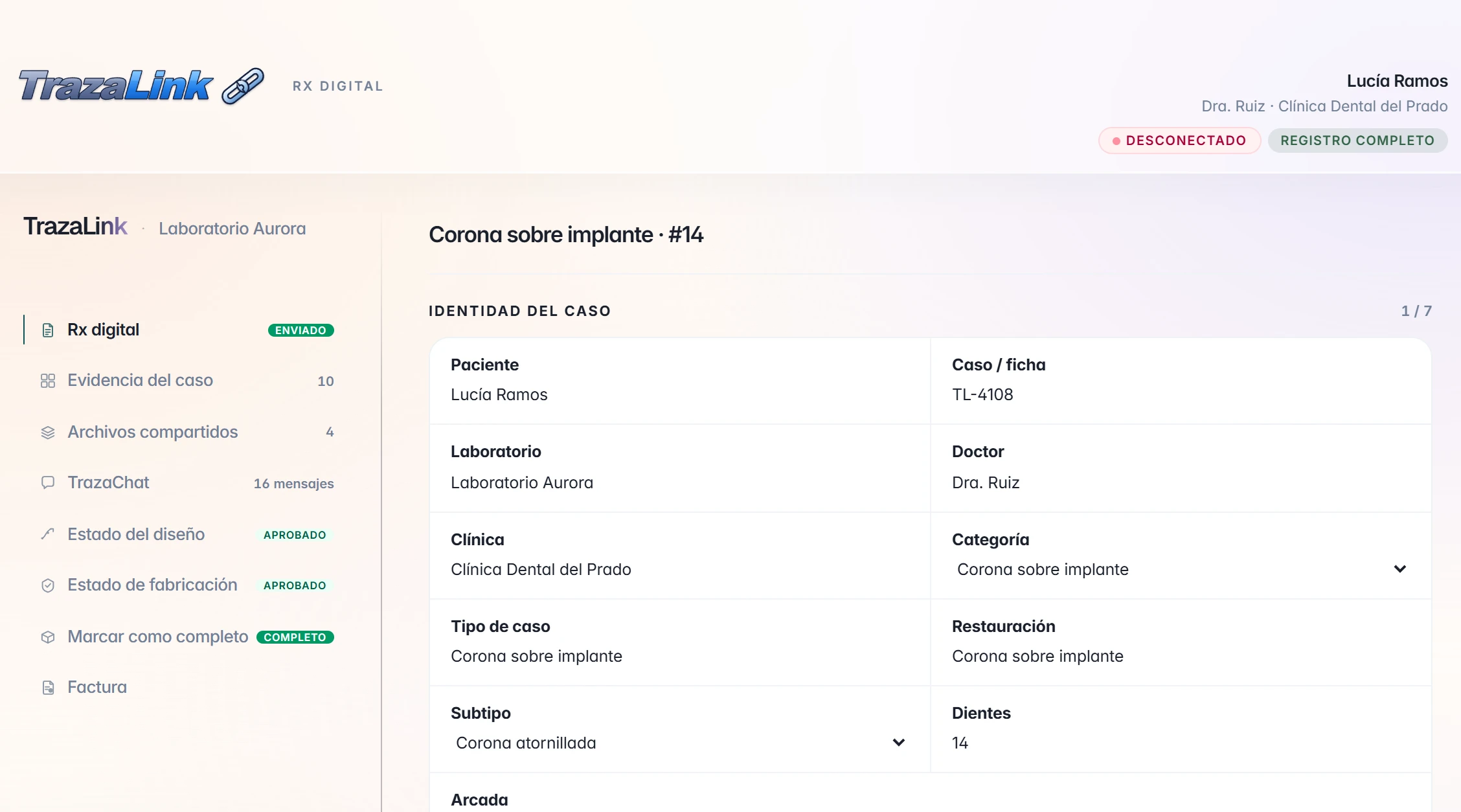The width and height of the screenshot is (1461, 812).
Task: Click the Evidencia del caso grid icon
Action: 48,381
